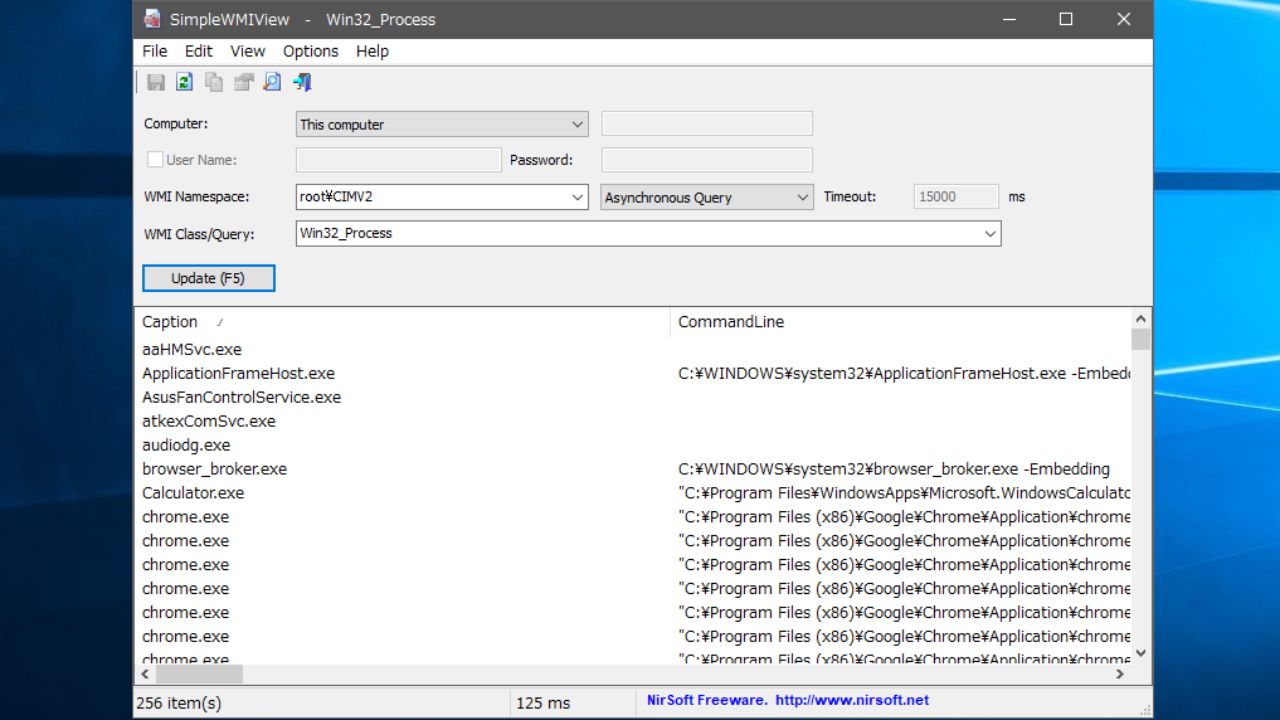Click the Update (F5) button
The width and height of the screenshot is (1280, 720).
pos(208,278)
